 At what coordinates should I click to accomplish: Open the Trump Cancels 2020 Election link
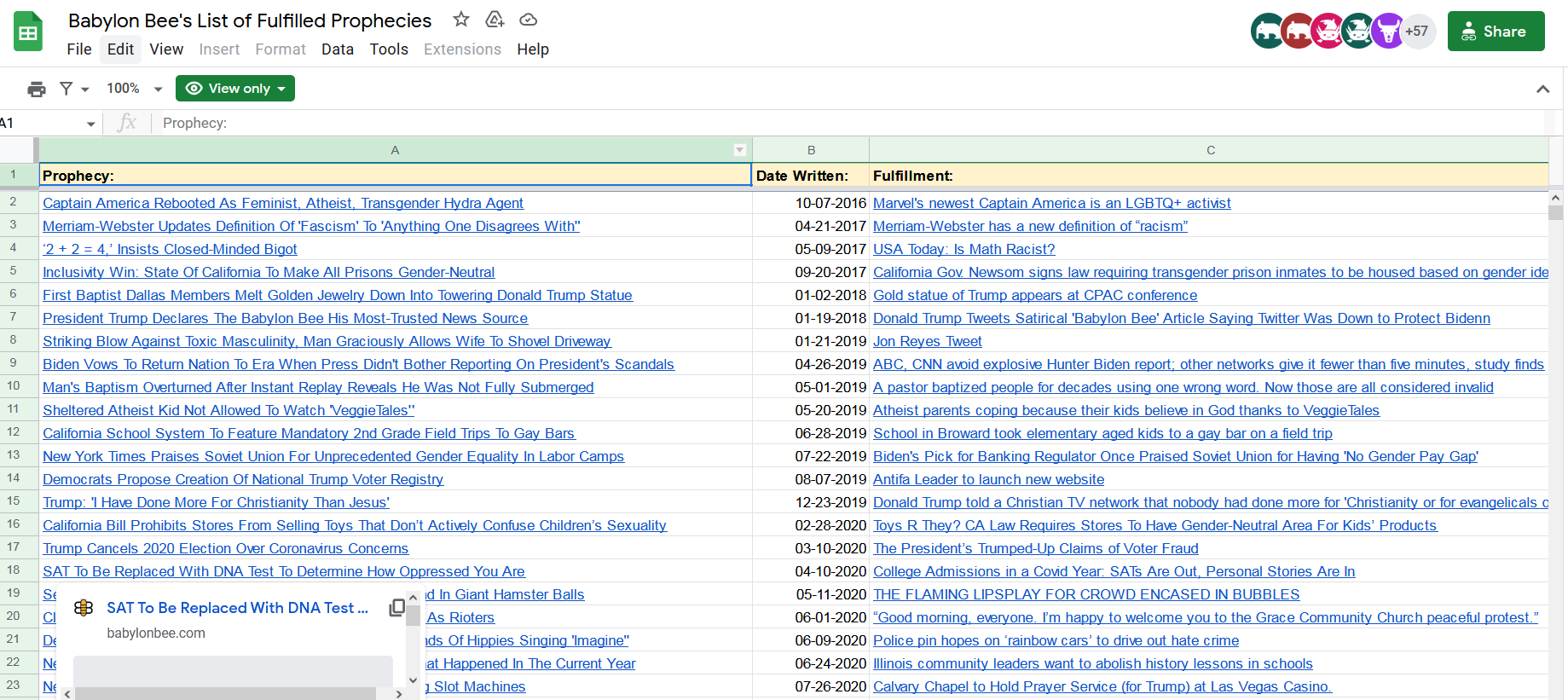pos(226,548)
